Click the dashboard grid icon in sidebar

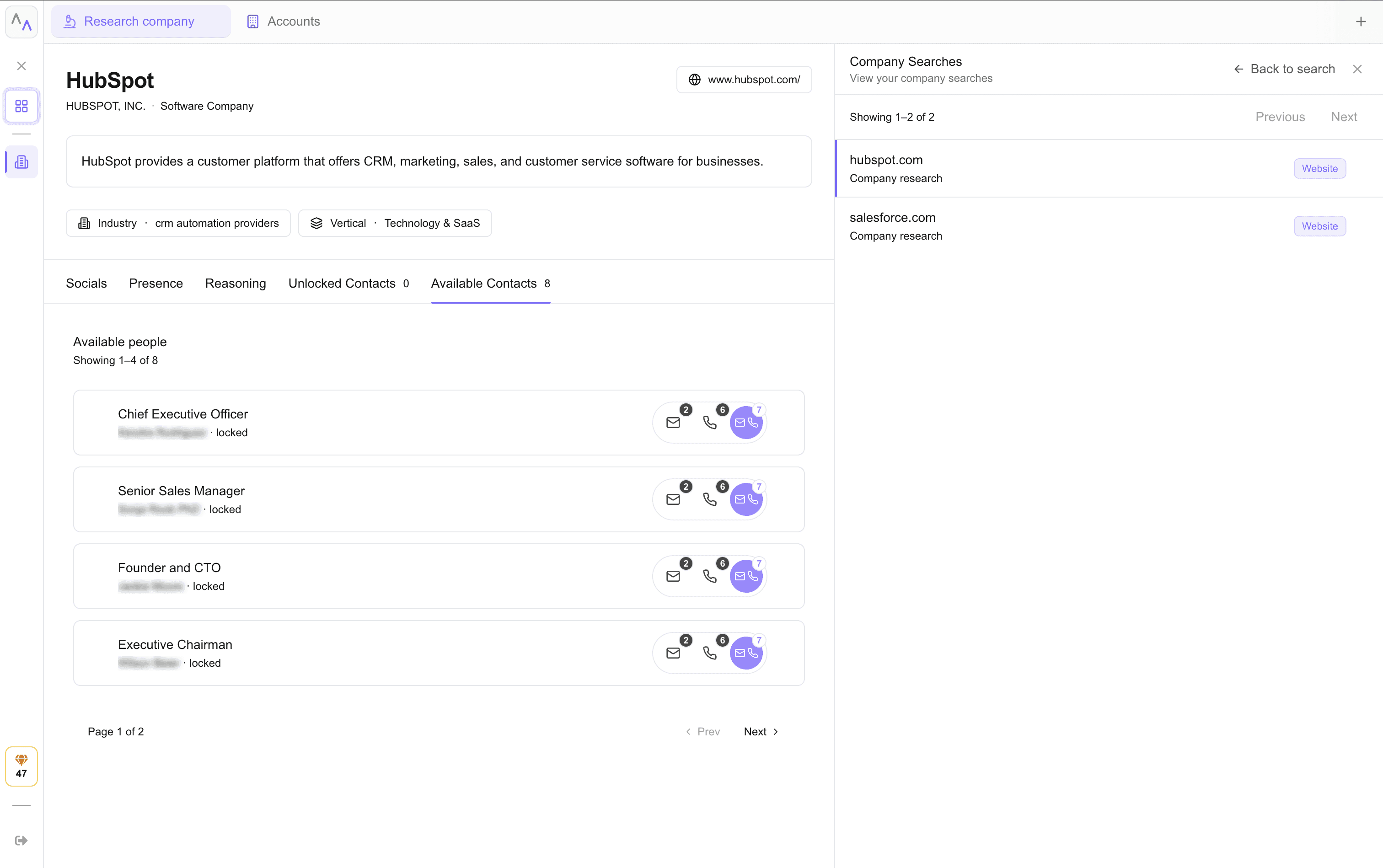coord(21,106)
